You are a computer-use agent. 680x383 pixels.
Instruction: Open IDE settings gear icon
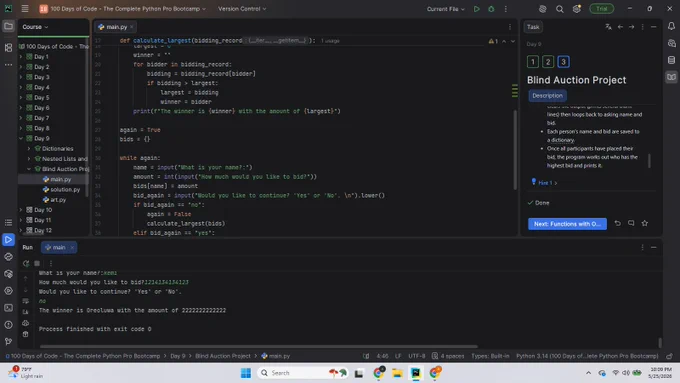tap(576, 9)
